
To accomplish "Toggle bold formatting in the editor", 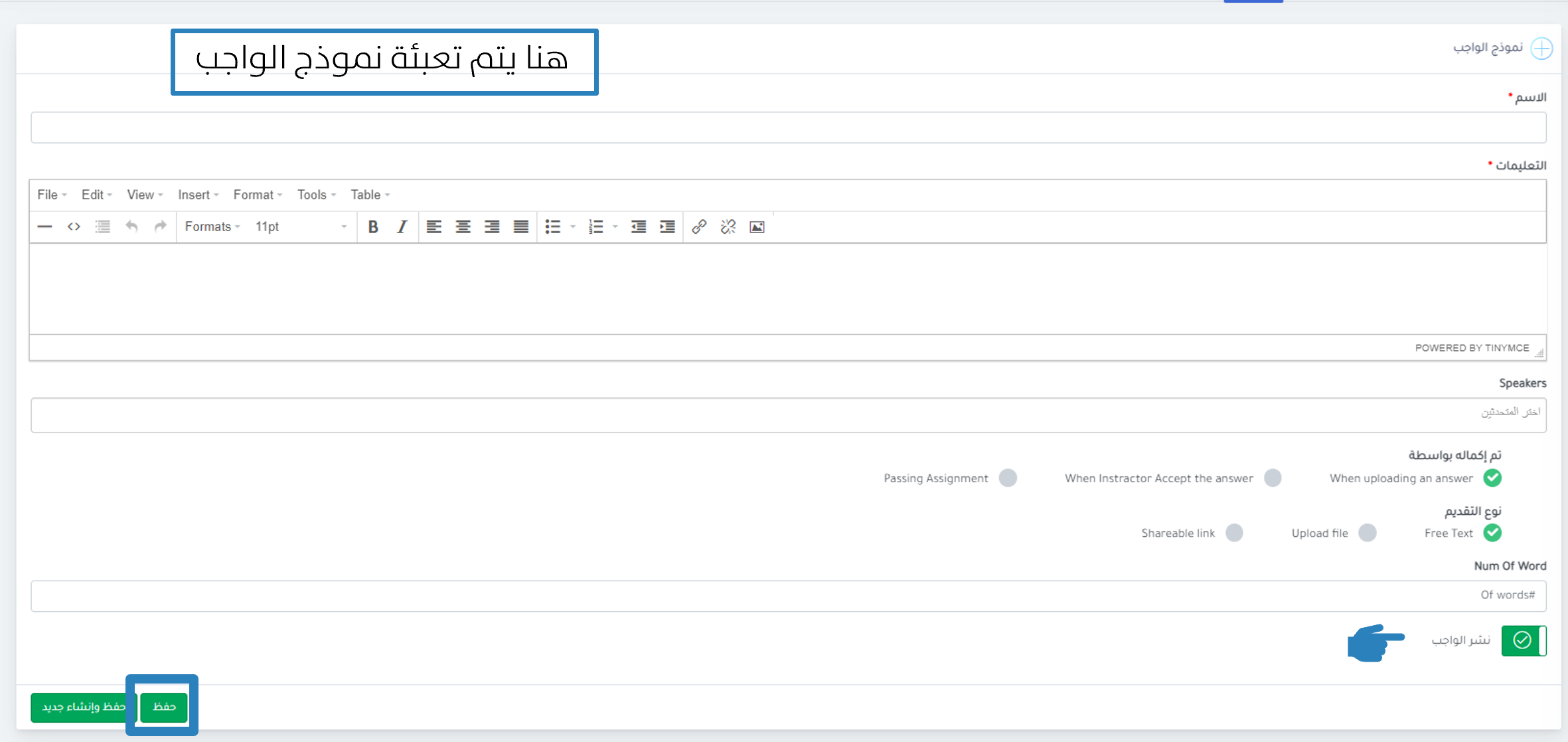I will coord(373,227).
